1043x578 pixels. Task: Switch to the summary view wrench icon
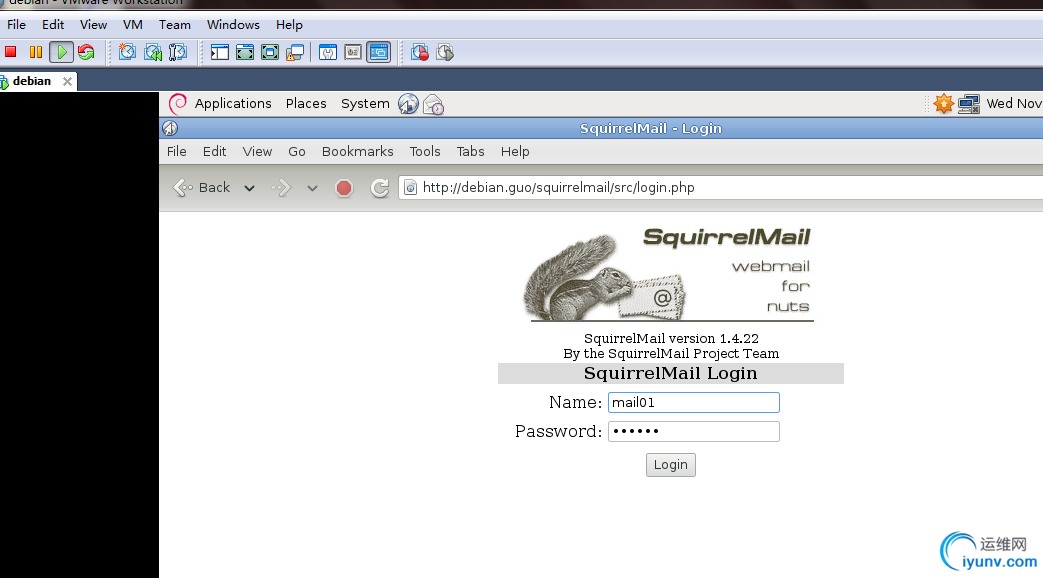pyautogui.click(x=328, y=52)
